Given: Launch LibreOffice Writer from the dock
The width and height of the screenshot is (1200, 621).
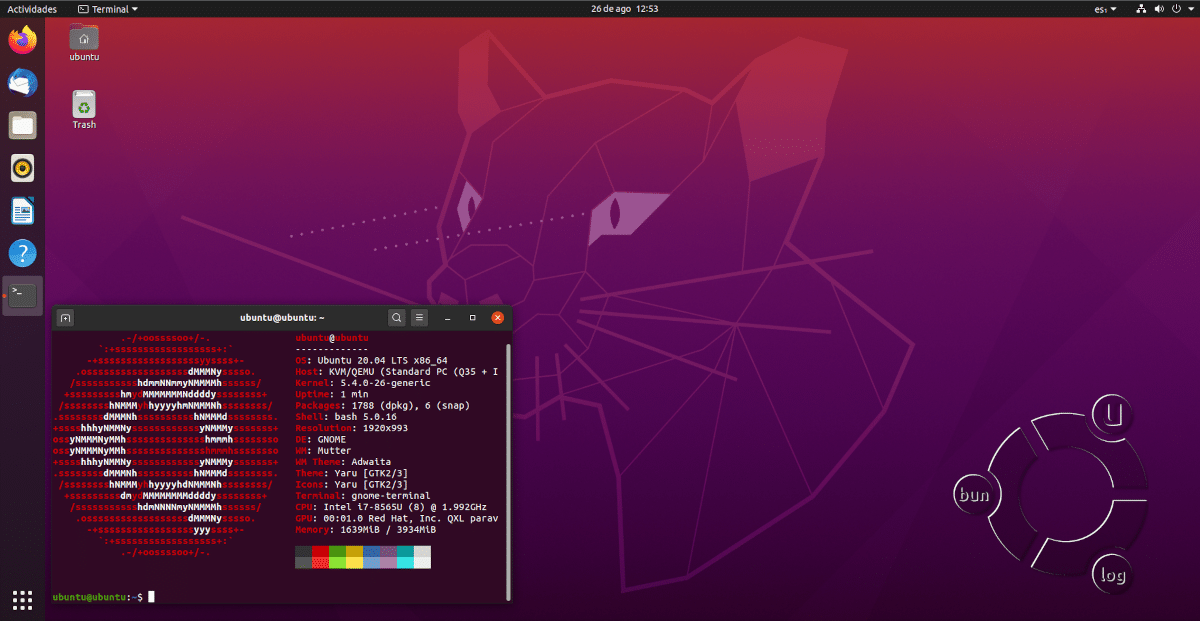Looking at the screenshot, I should pyautogui.click(x=21, y=211).
